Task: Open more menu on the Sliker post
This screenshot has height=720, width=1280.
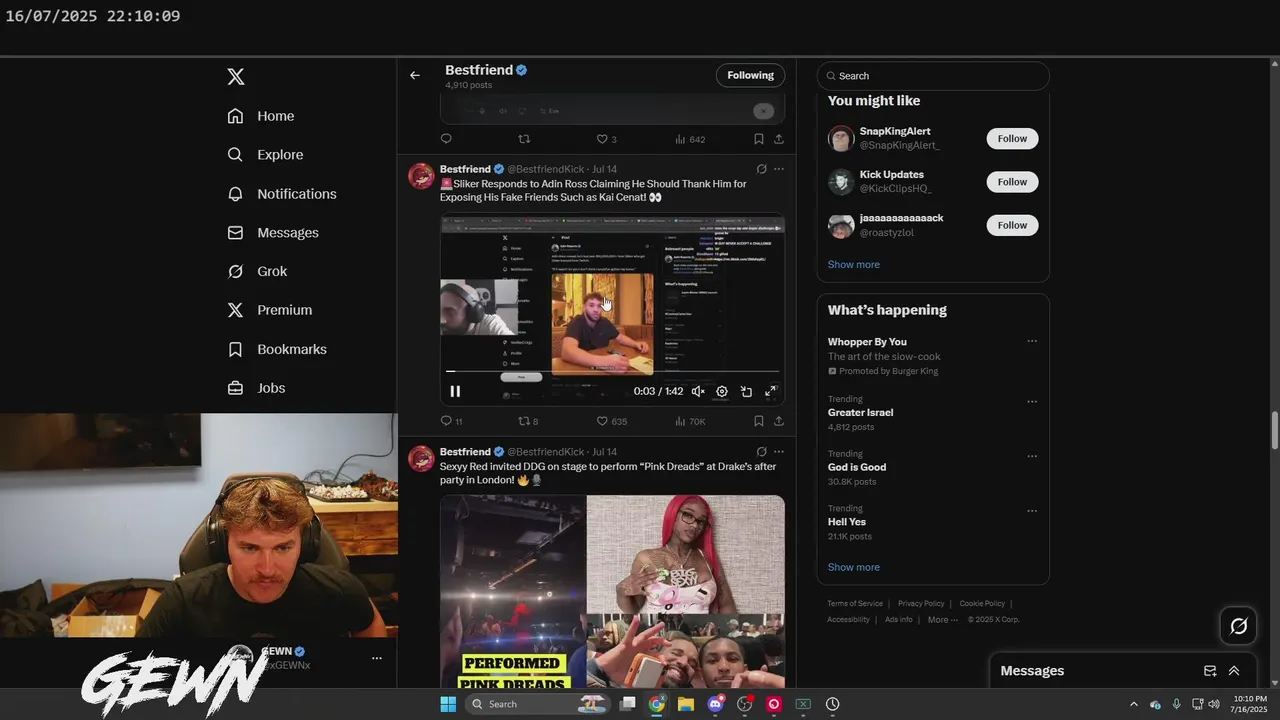Action: click(779, 170)
